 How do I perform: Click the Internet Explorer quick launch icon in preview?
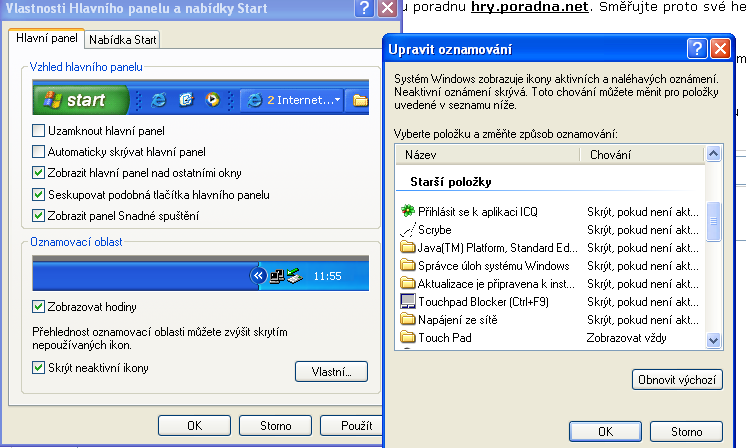(x=158, y=100)
